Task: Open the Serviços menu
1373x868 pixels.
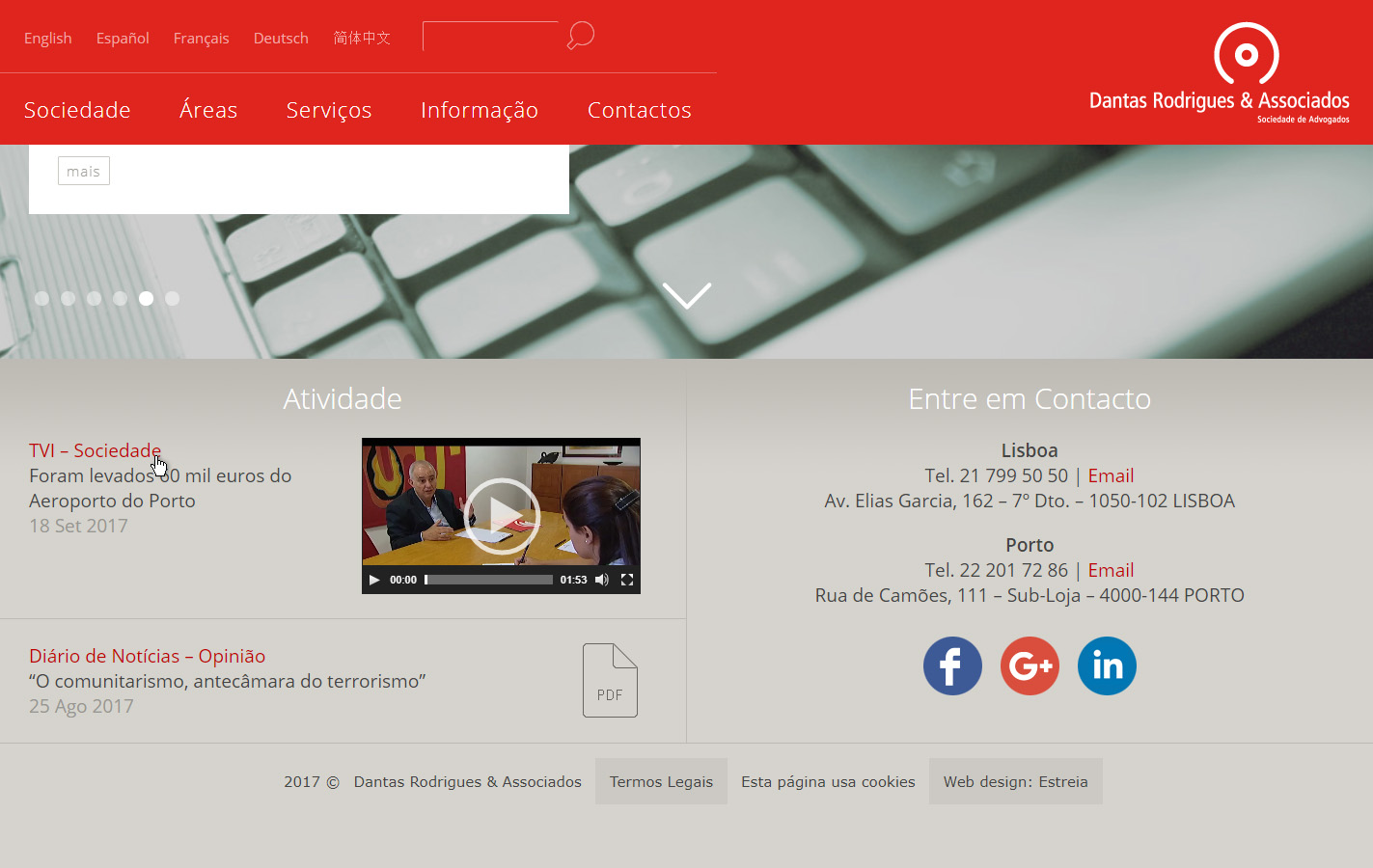Action: coord(329,110)
